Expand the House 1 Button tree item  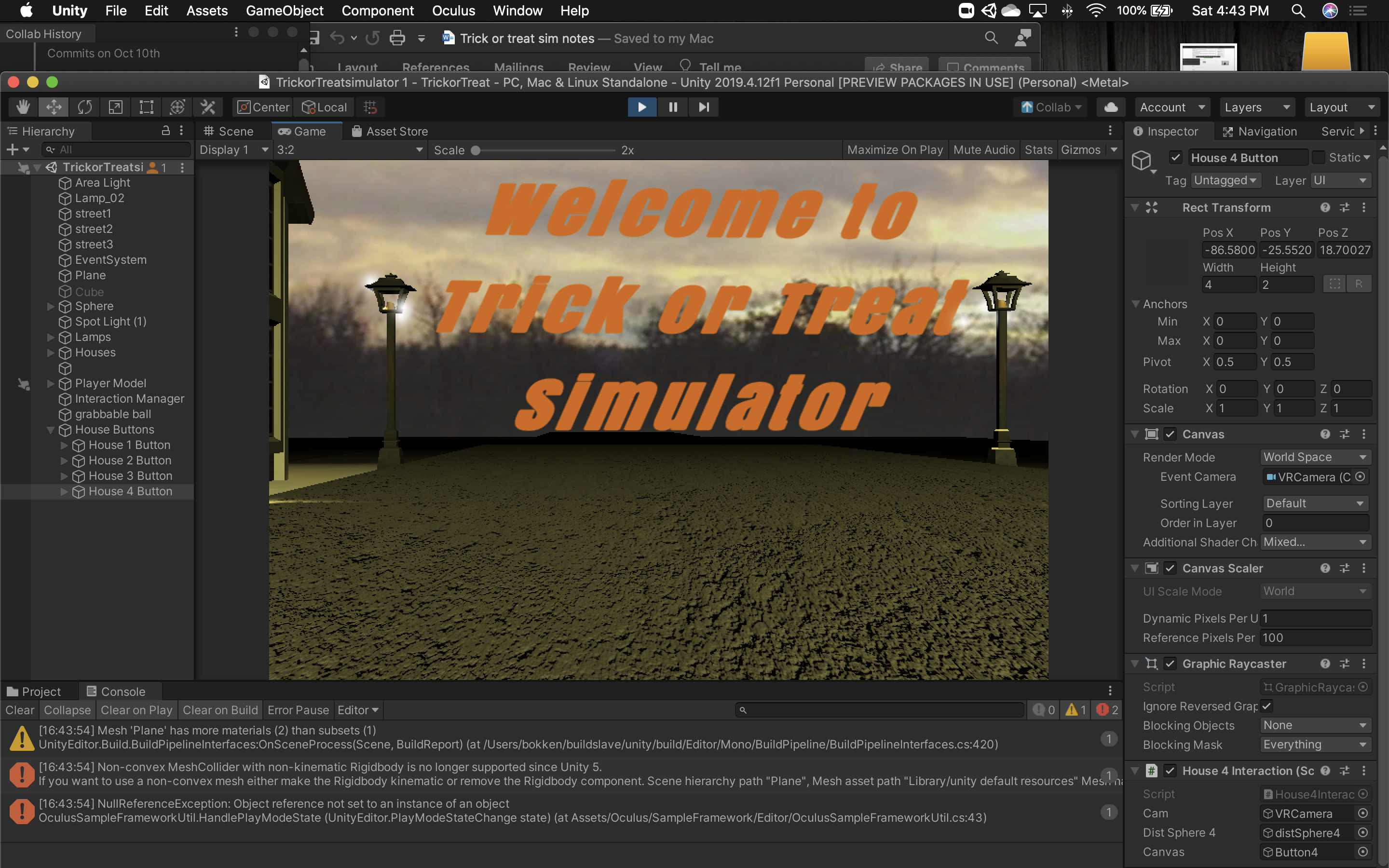pyautogui.click(x=64, y=445)
